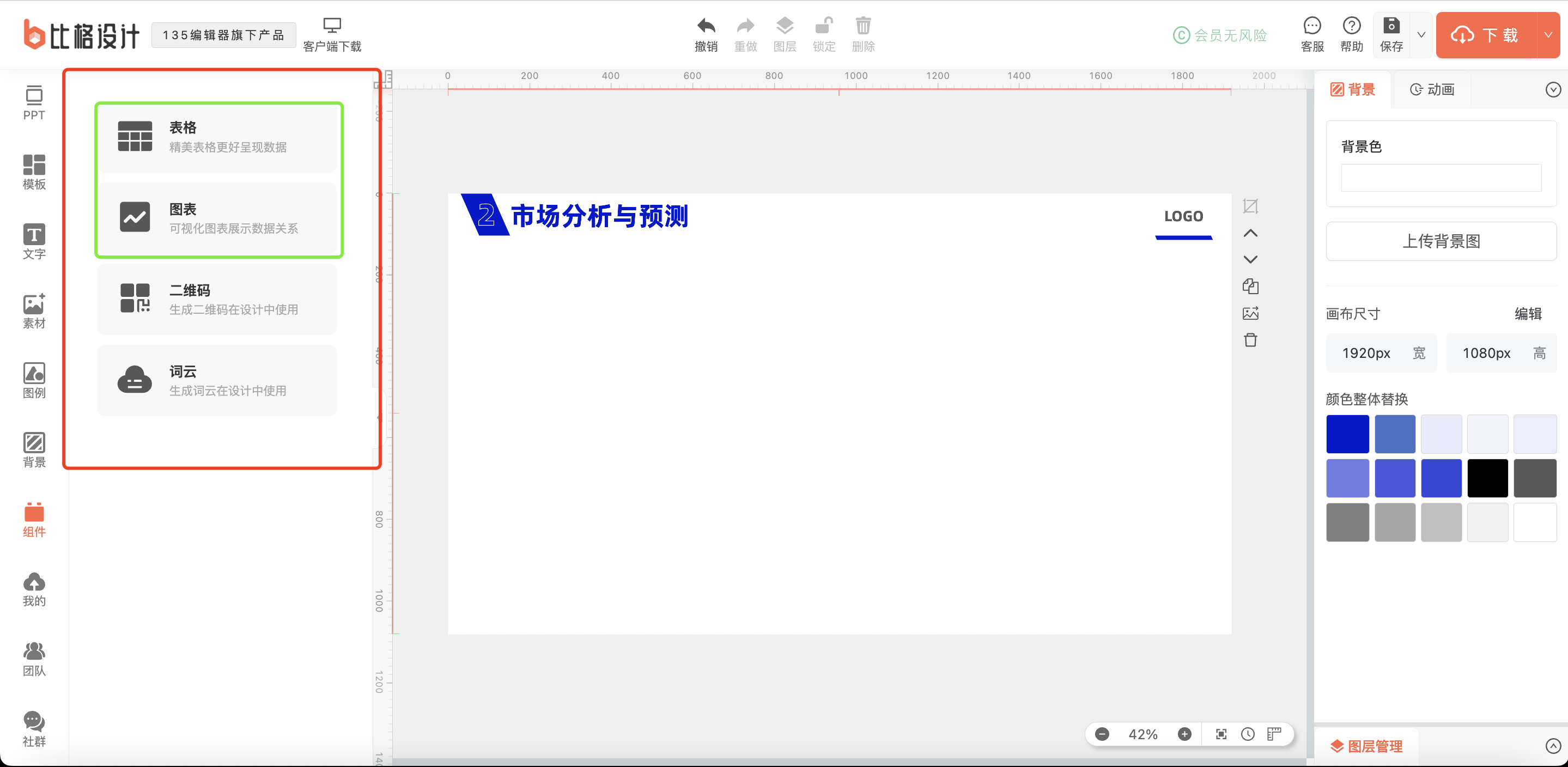The width and height of the screenshot is (1568, 767).
Task: Add a 词云 word cloud component
Action: [217, 380]
